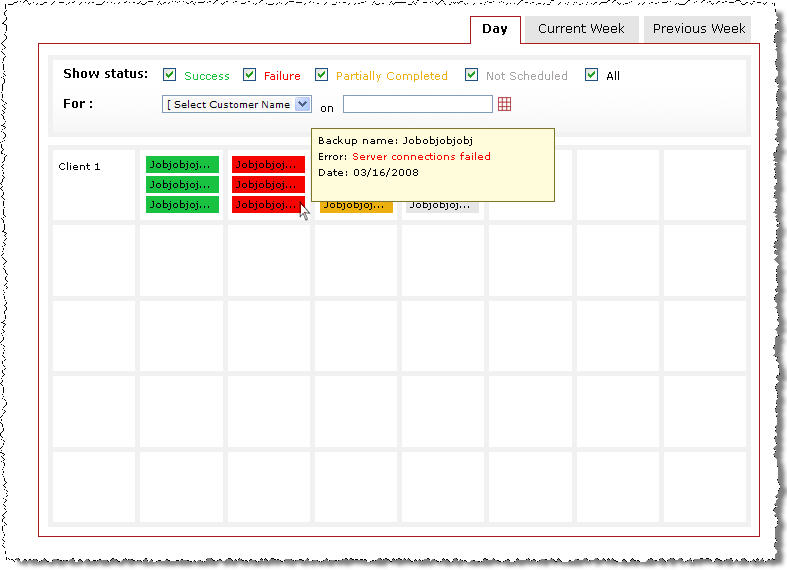Open the calendar date picker icon

[x=504, y=104]
